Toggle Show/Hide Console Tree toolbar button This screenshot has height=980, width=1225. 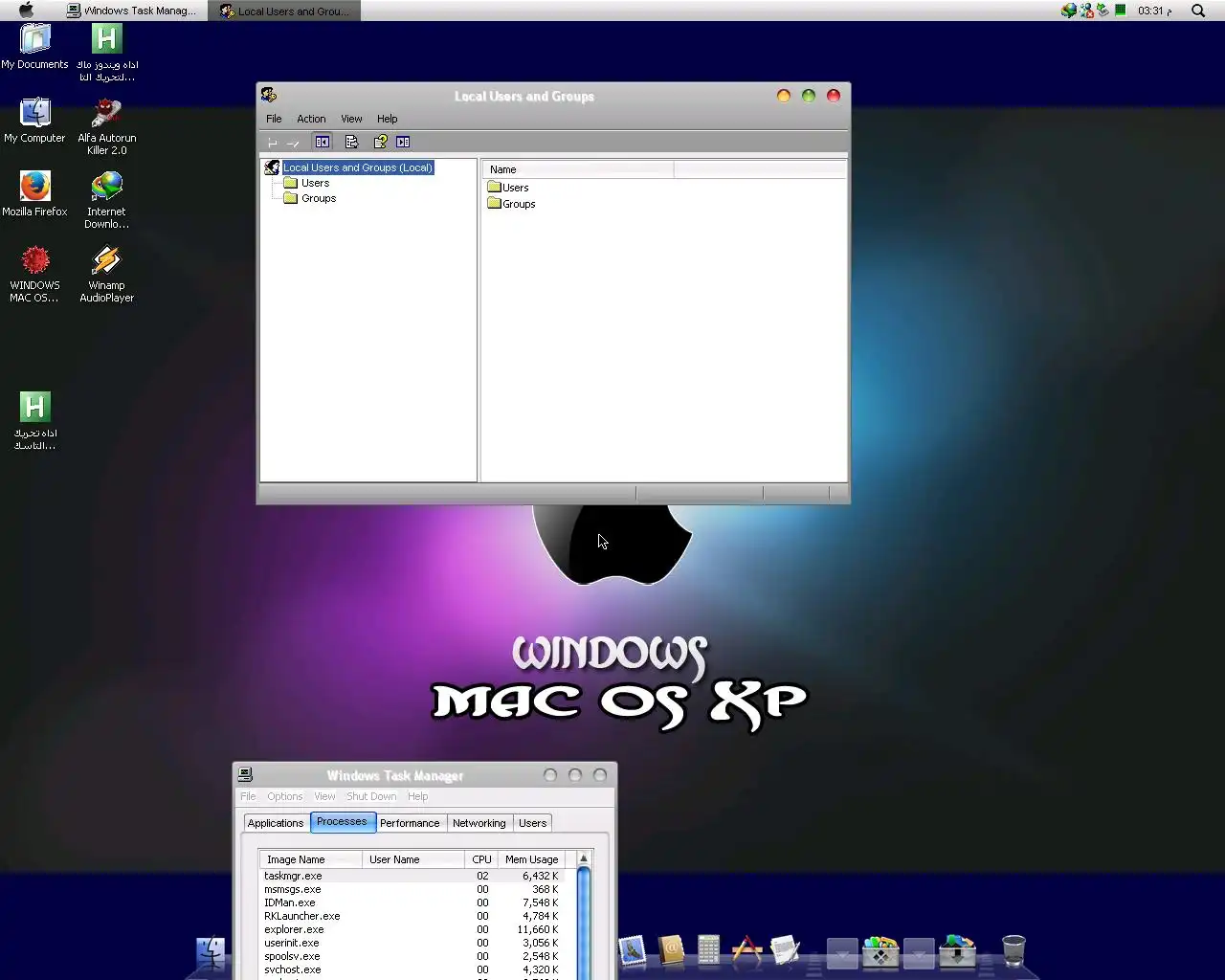[x=323, y=142]
